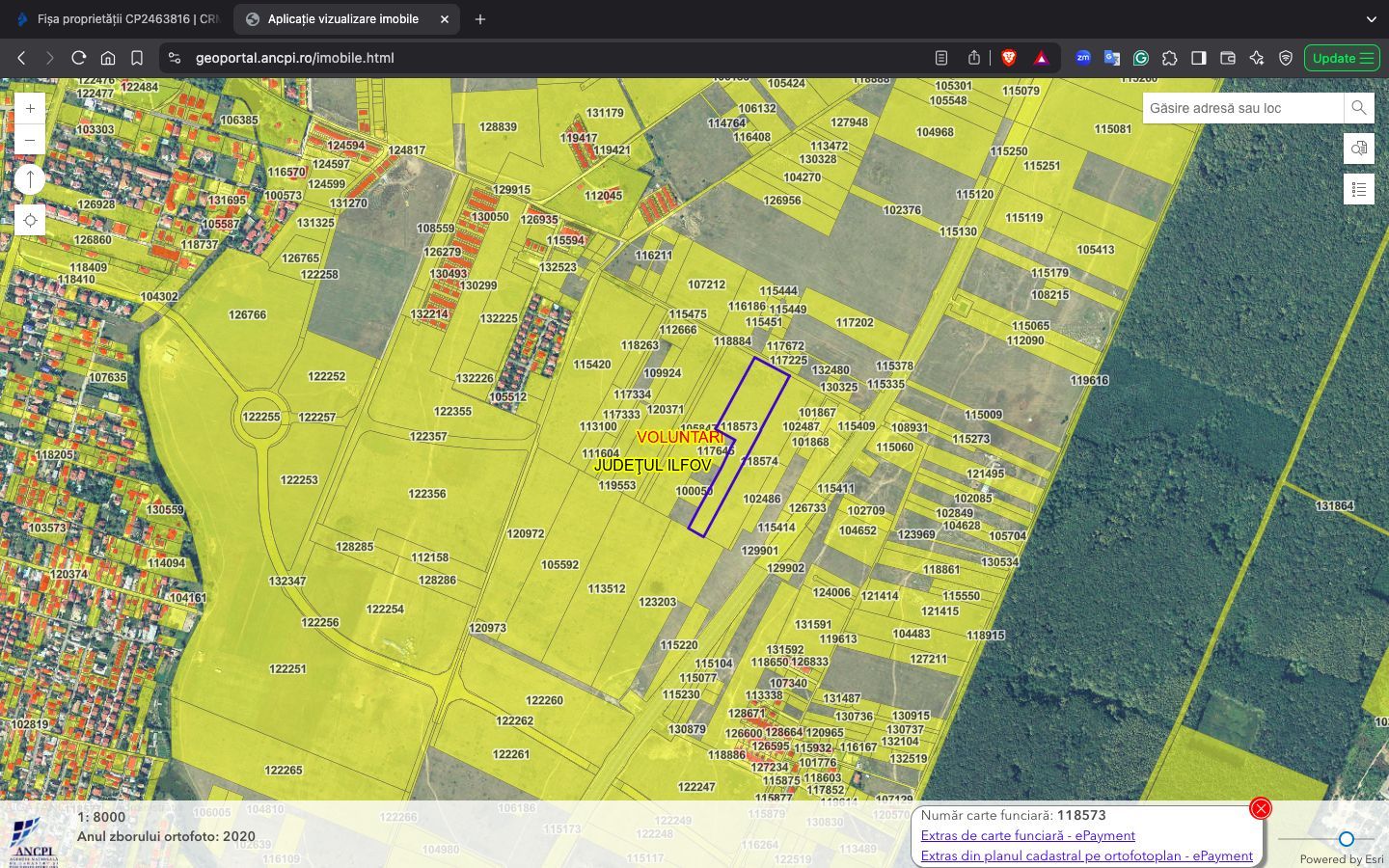Open the property document search tool
Image resolution: width=1389 pixels, height=868 pixels.
[x=1358, y=149]
